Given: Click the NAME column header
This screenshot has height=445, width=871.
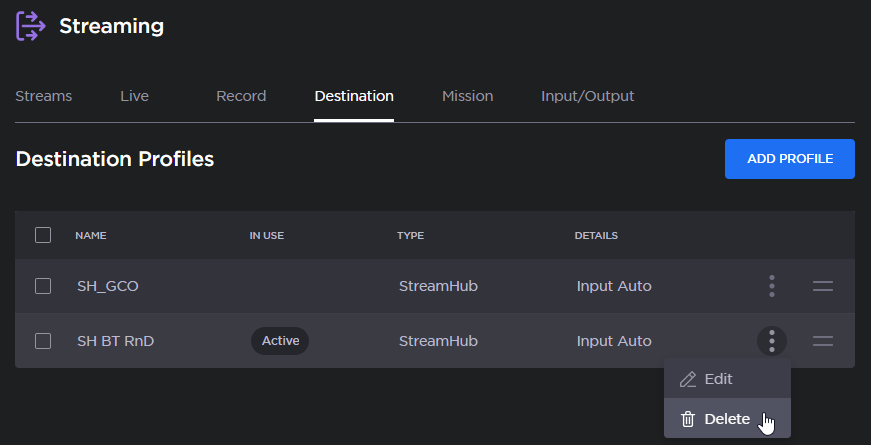Looking at the screenshot, I should click(91, 236).
